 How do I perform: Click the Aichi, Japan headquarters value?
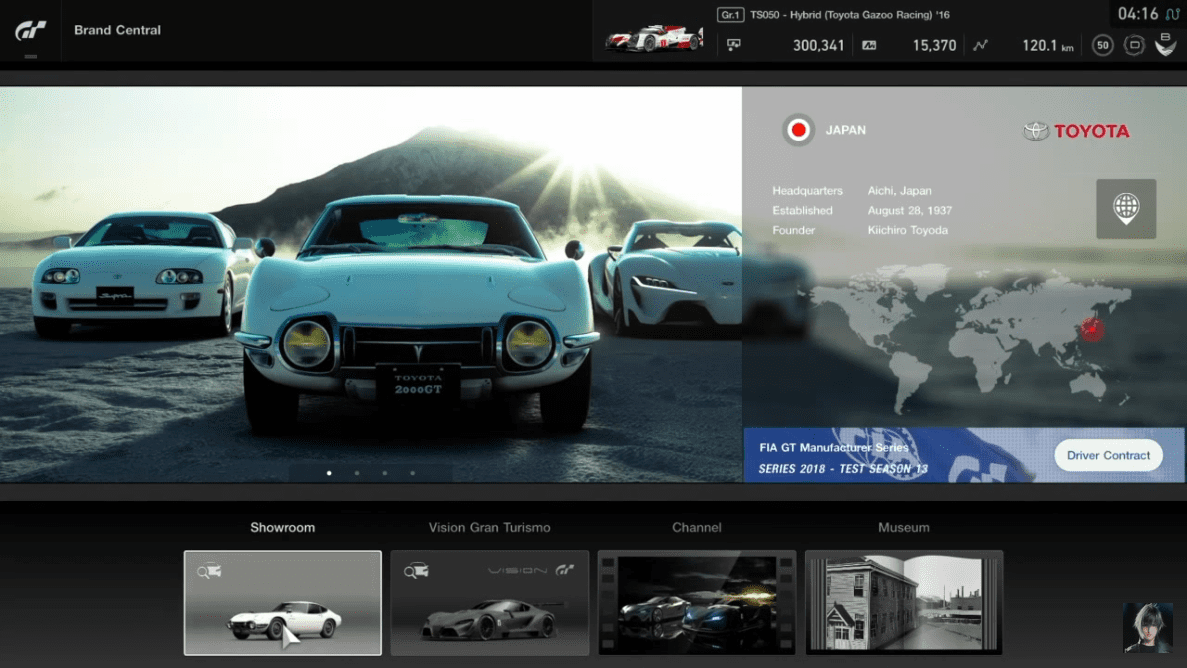point(899,191)
